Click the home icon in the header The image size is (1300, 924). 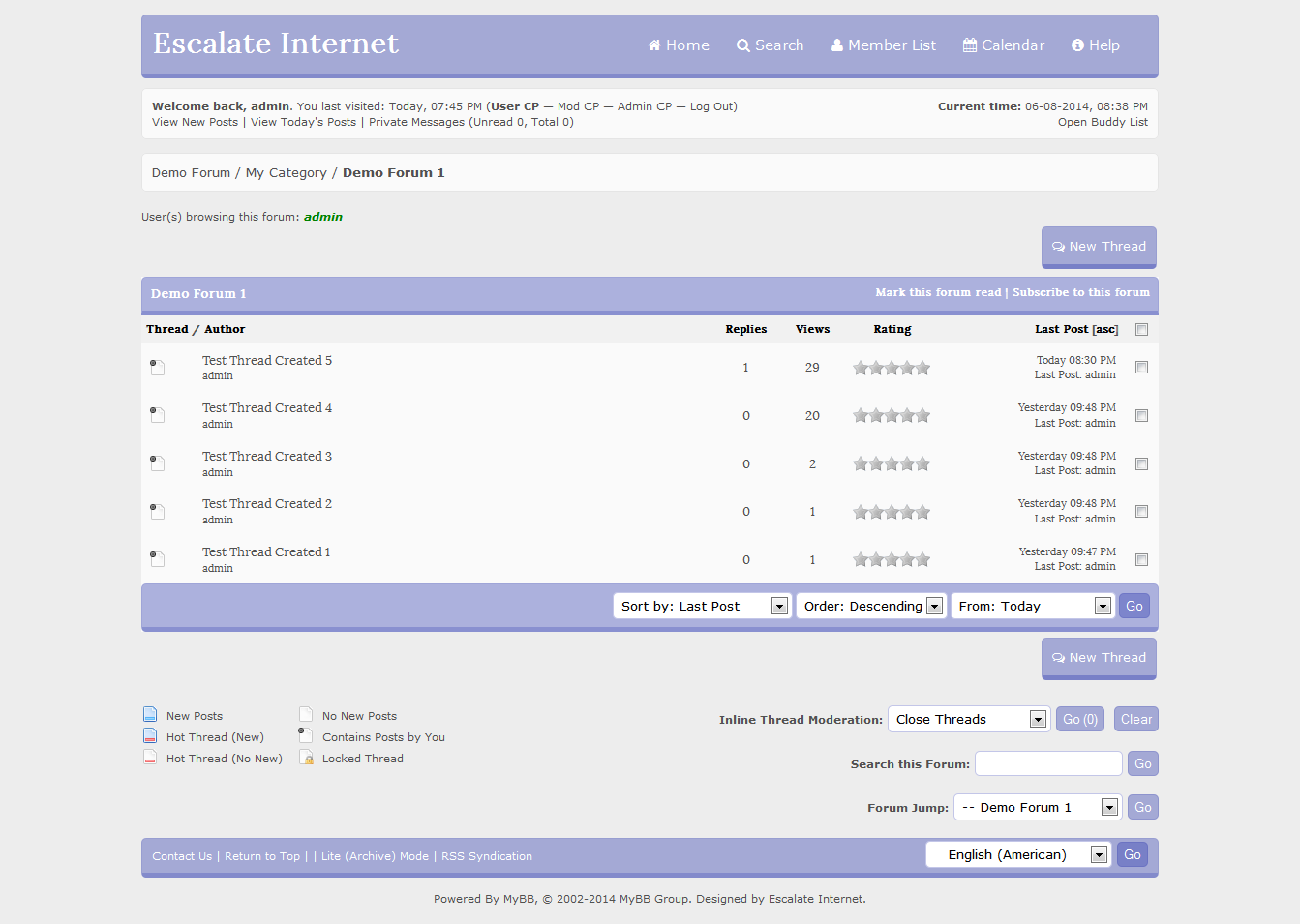[x=654, y=45]
